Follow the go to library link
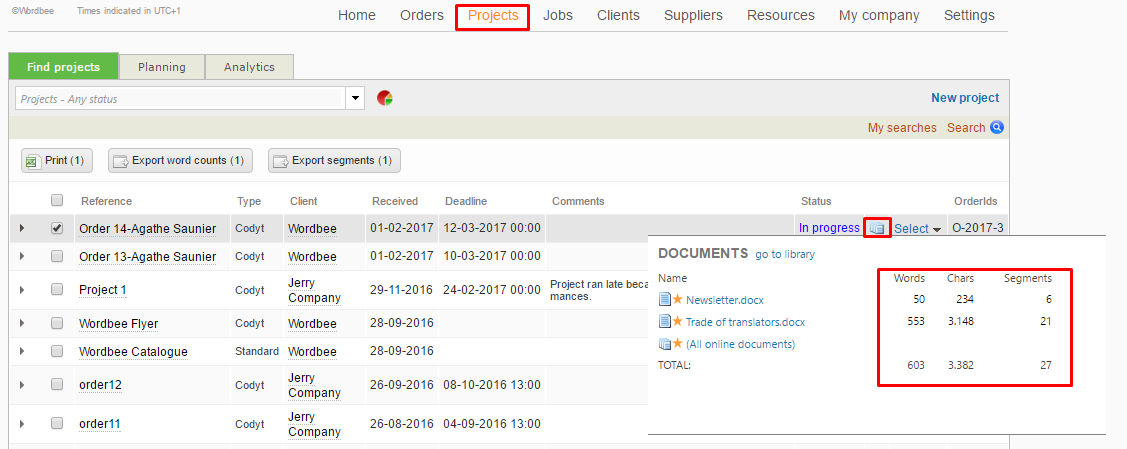The width and height of the screenshot is (1127, 449). (785, 254)
